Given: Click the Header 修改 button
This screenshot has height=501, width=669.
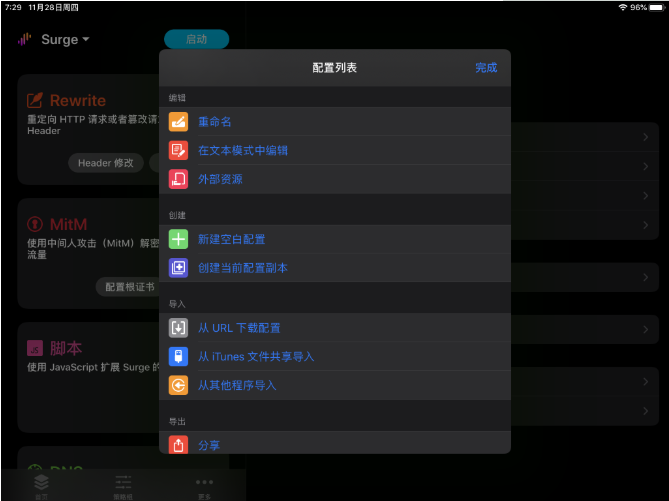Looking at the screenshot, I should tap(105, 163).
